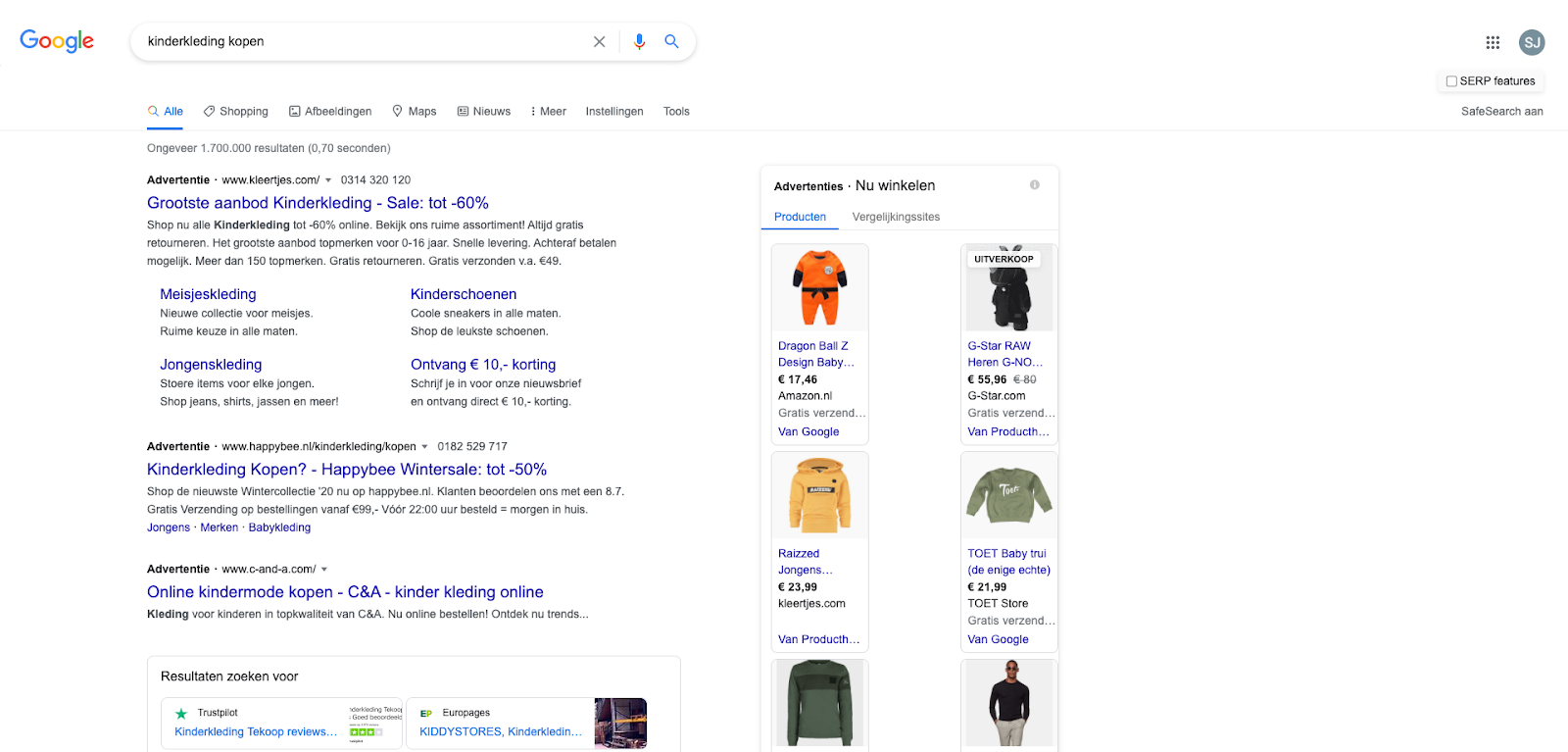This screenshot has width=1568, height=752.
Task: Click 'Van Google' under Amazon.nl product
Action: [x=808, y=431]
